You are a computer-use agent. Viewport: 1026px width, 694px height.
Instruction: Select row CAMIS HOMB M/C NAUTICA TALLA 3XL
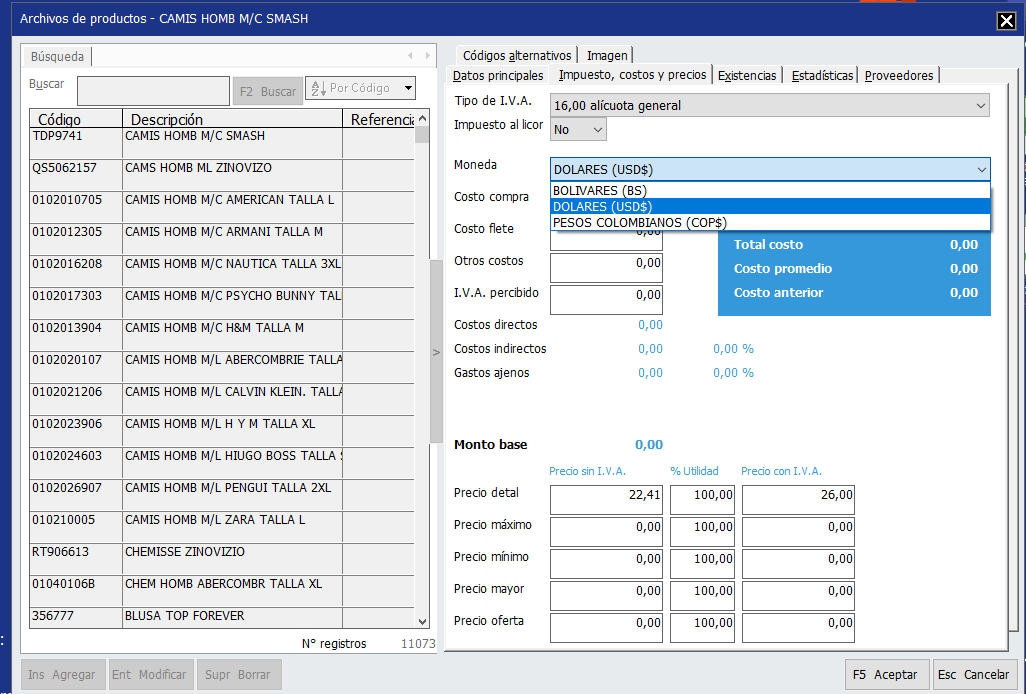[x=232, y=264]
